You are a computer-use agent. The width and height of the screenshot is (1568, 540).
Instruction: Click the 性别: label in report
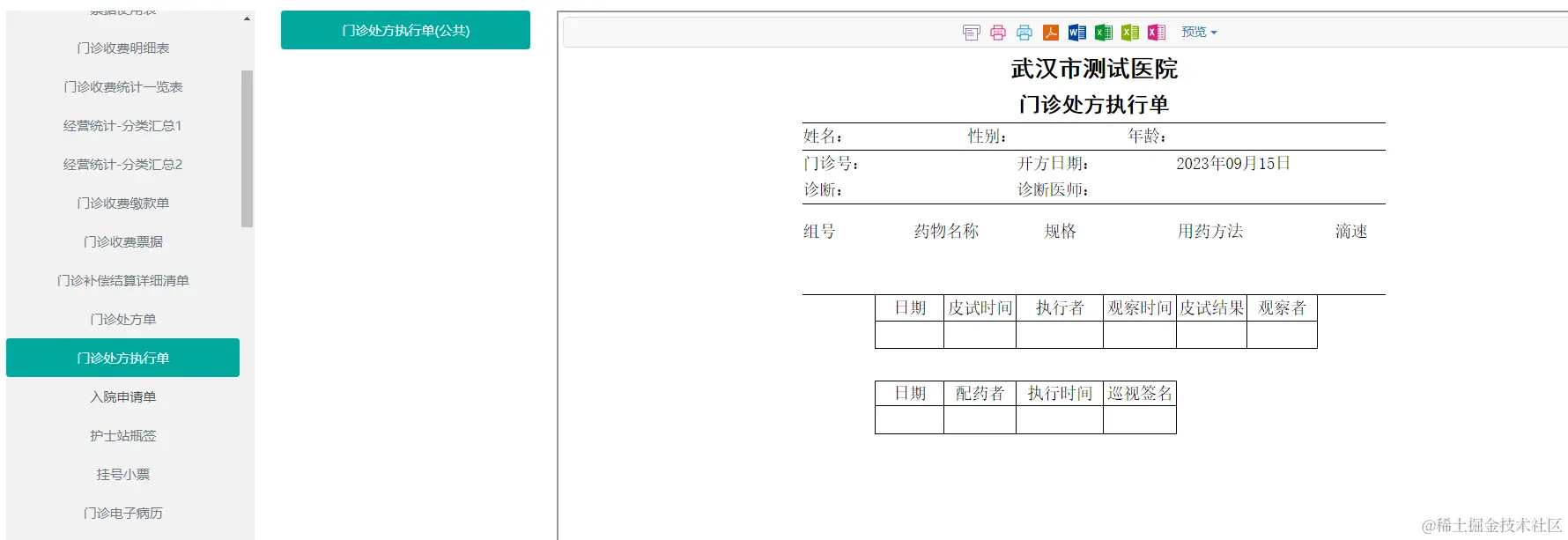(987, 137)
